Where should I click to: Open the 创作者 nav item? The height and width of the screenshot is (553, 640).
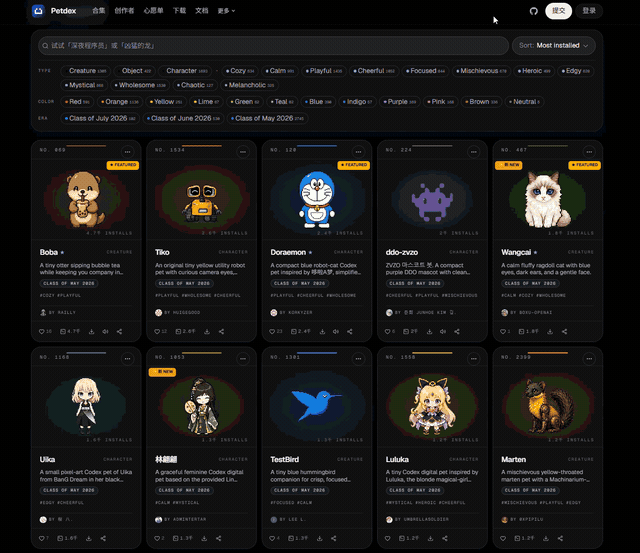(x=124, y=11)
